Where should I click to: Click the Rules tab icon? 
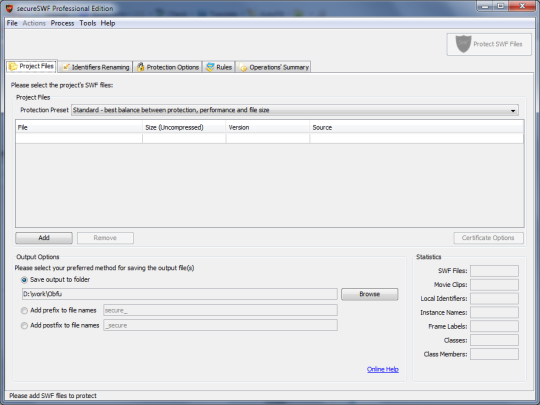pos(210,67)
